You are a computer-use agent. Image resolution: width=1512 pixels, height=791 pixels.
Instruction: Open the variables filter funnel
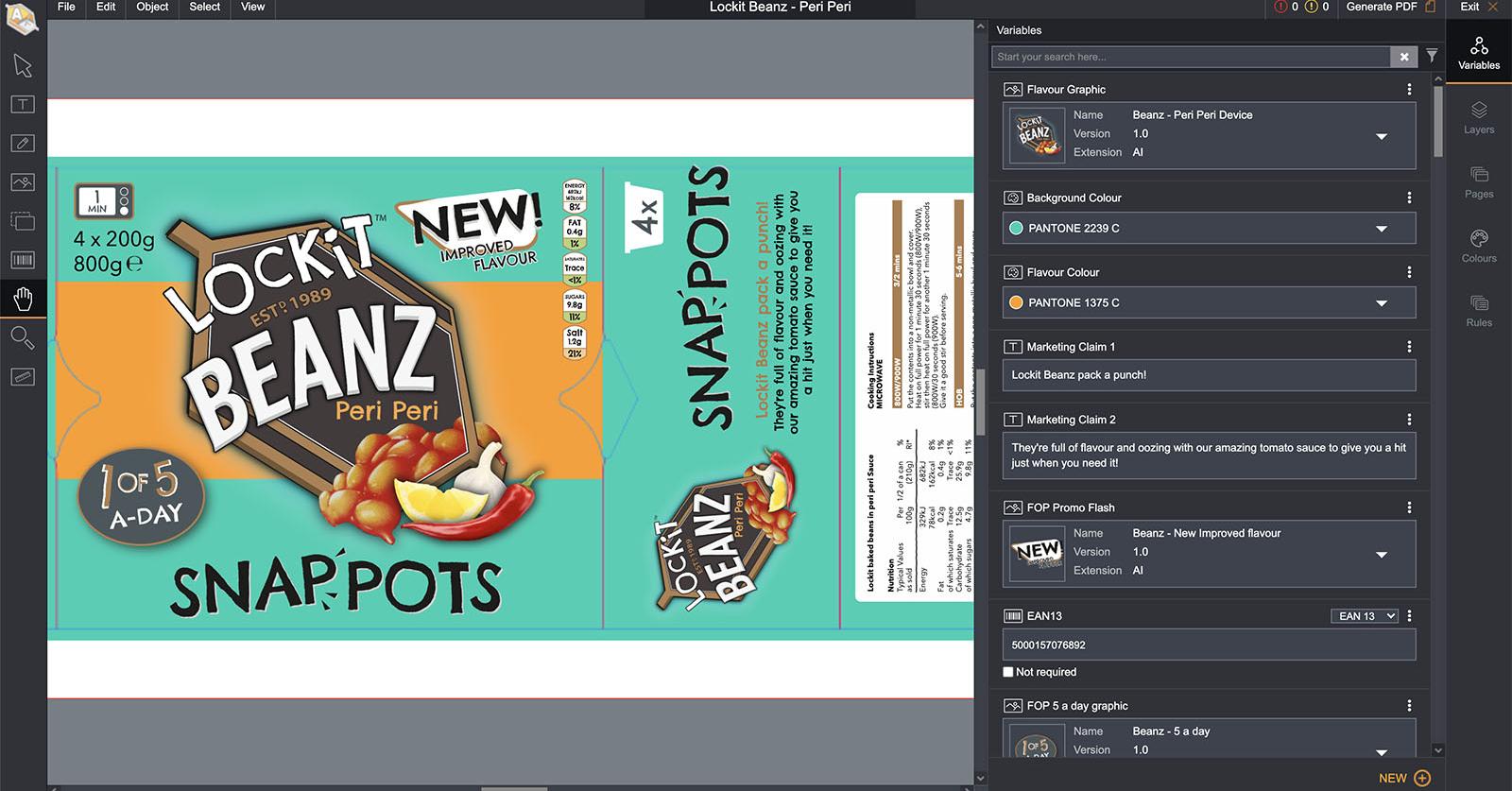1432,56
